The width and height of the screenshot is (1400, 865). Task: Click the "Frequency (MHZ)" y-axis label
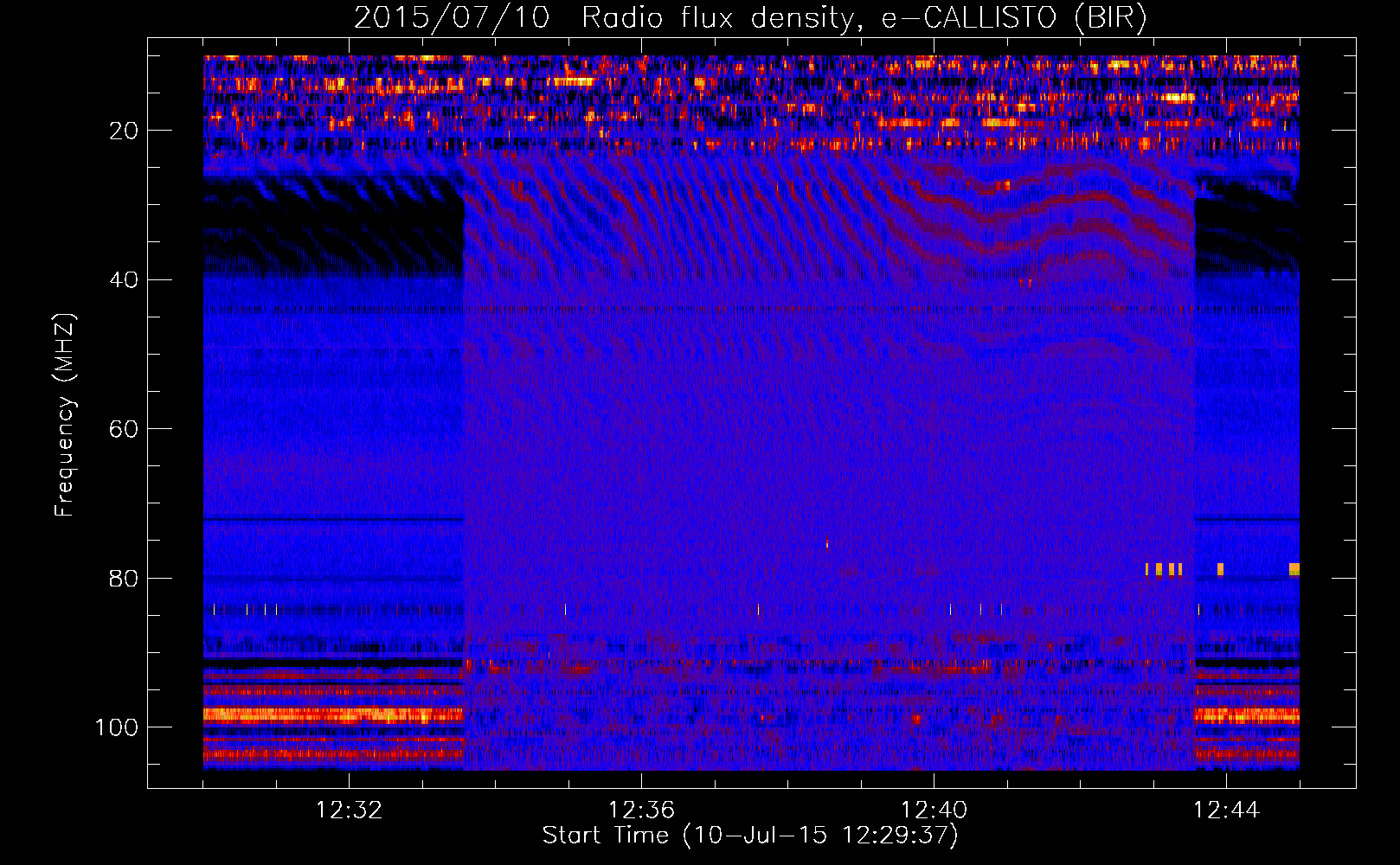(x=65, y=415)
